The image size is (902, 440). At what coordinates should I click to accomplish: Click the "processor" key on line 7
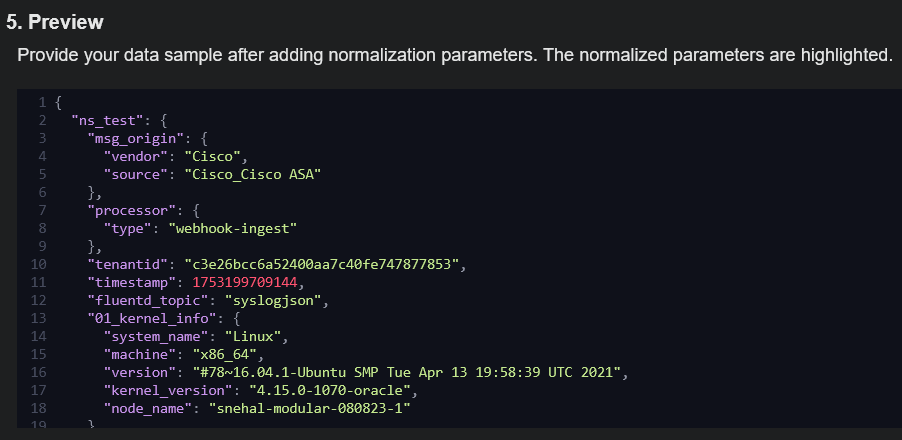pos(129,211)
